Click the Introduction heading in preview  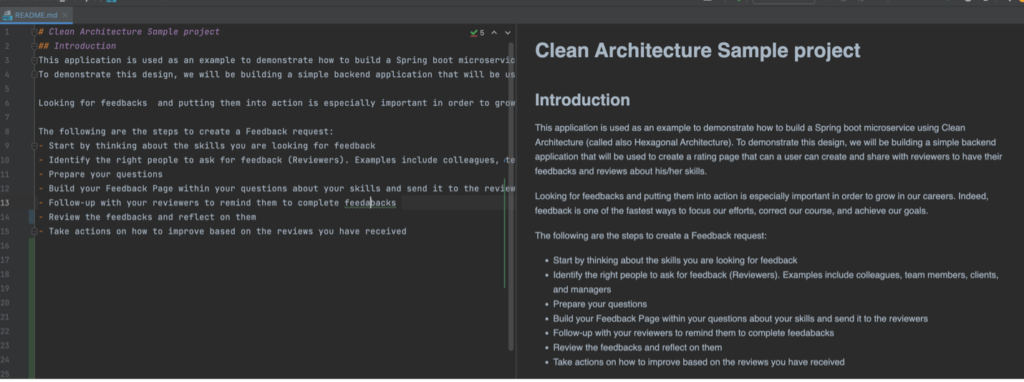(582, 100)
